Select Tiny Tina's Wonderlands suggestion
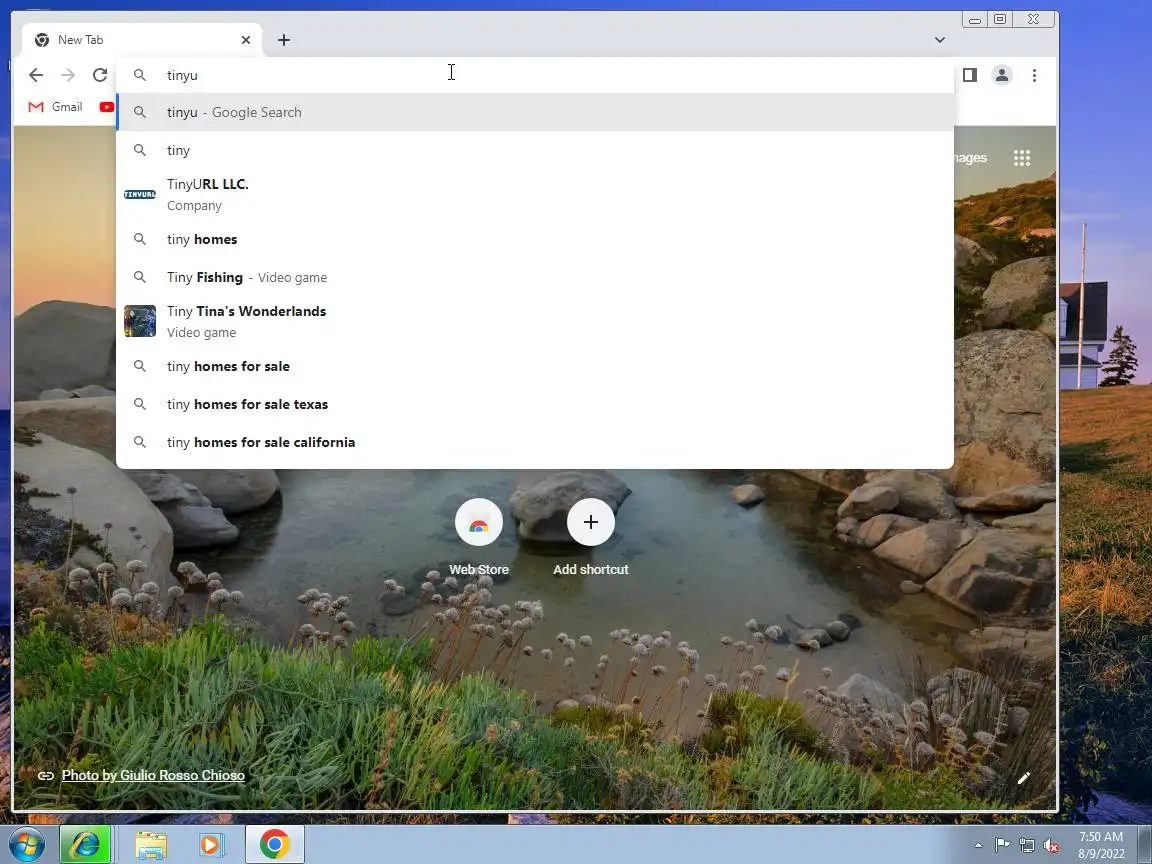Image resolution: width=1152 pixels, height=864 pixels. point(535,321)
